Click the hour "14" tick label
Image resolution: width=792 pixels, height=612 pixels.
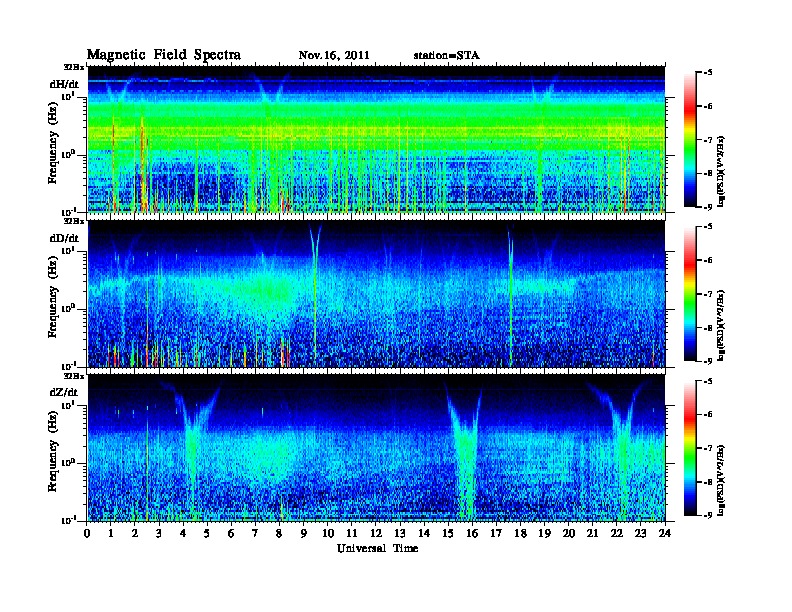(424, 534)
